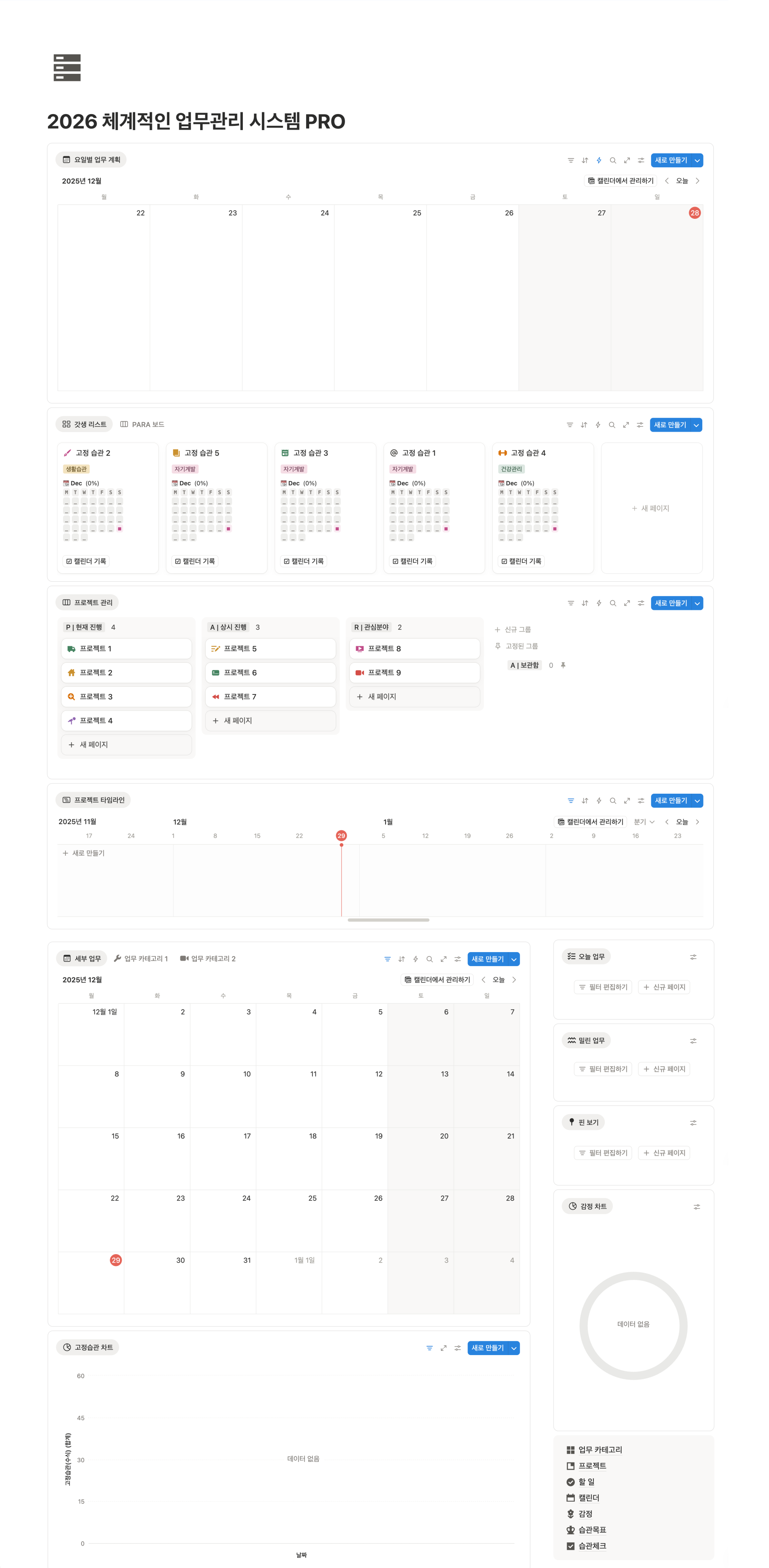The height and width of the screenshot is (1568, 769).
Task: Open 새로 만들기 dropdown arrow in 프로젝트 타임라인
Action: tap(697, 800)
